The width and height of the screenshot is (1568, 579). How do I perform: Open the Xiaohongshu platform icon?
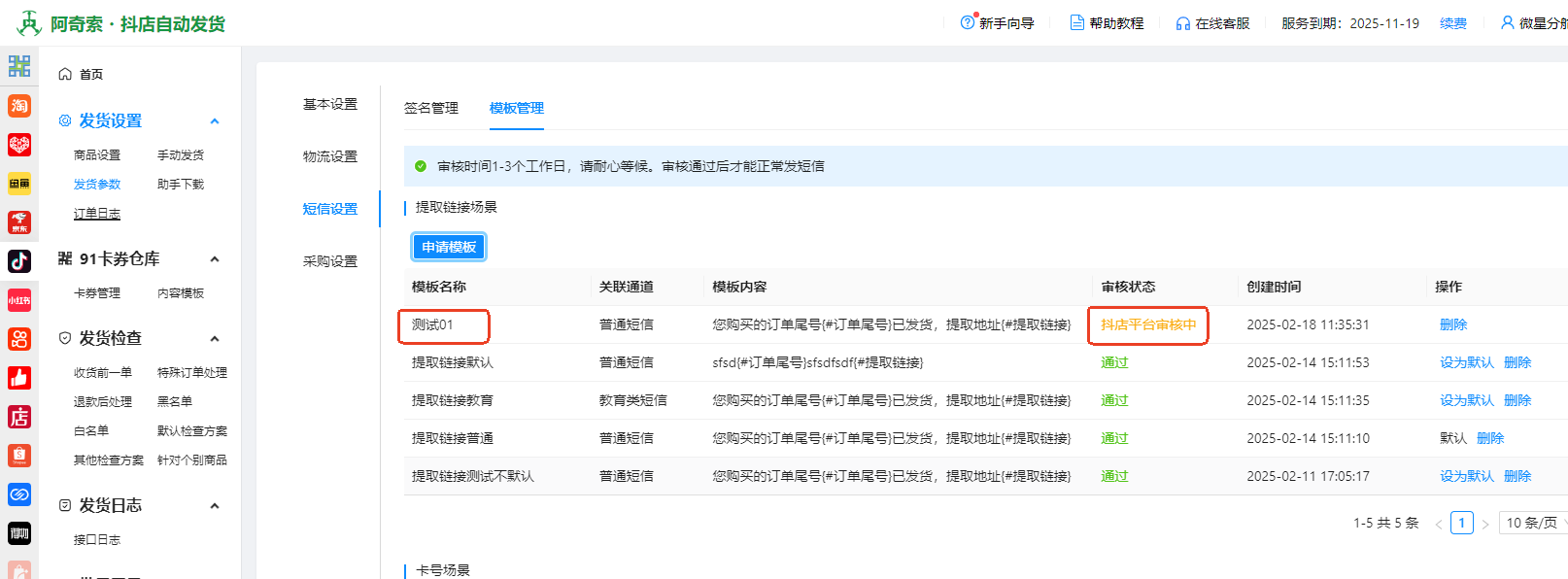click(19, 300)
